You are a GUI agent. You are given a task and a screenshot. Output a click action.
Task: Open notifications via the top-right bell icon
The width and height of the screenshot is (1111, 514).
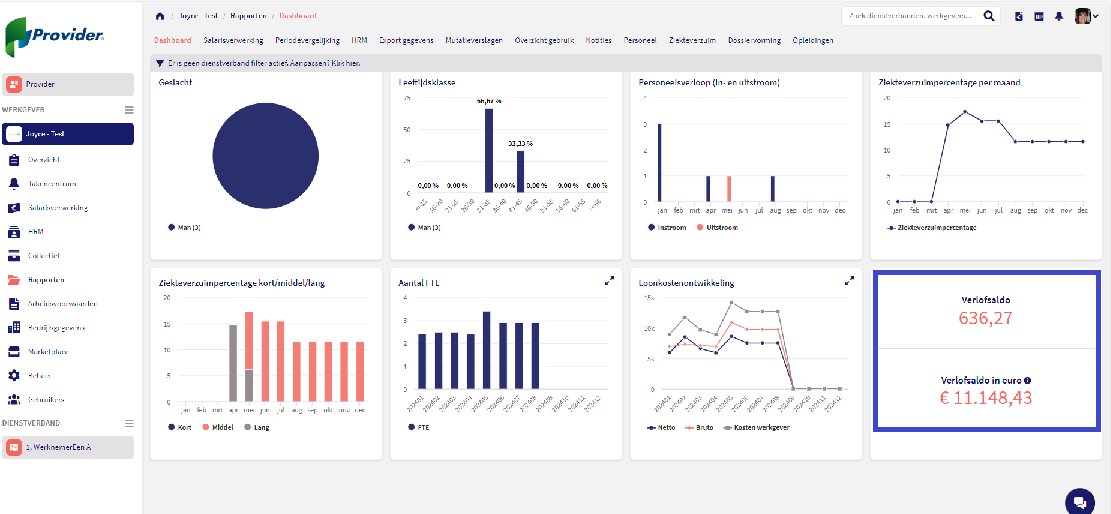[x=1058, y=17]
